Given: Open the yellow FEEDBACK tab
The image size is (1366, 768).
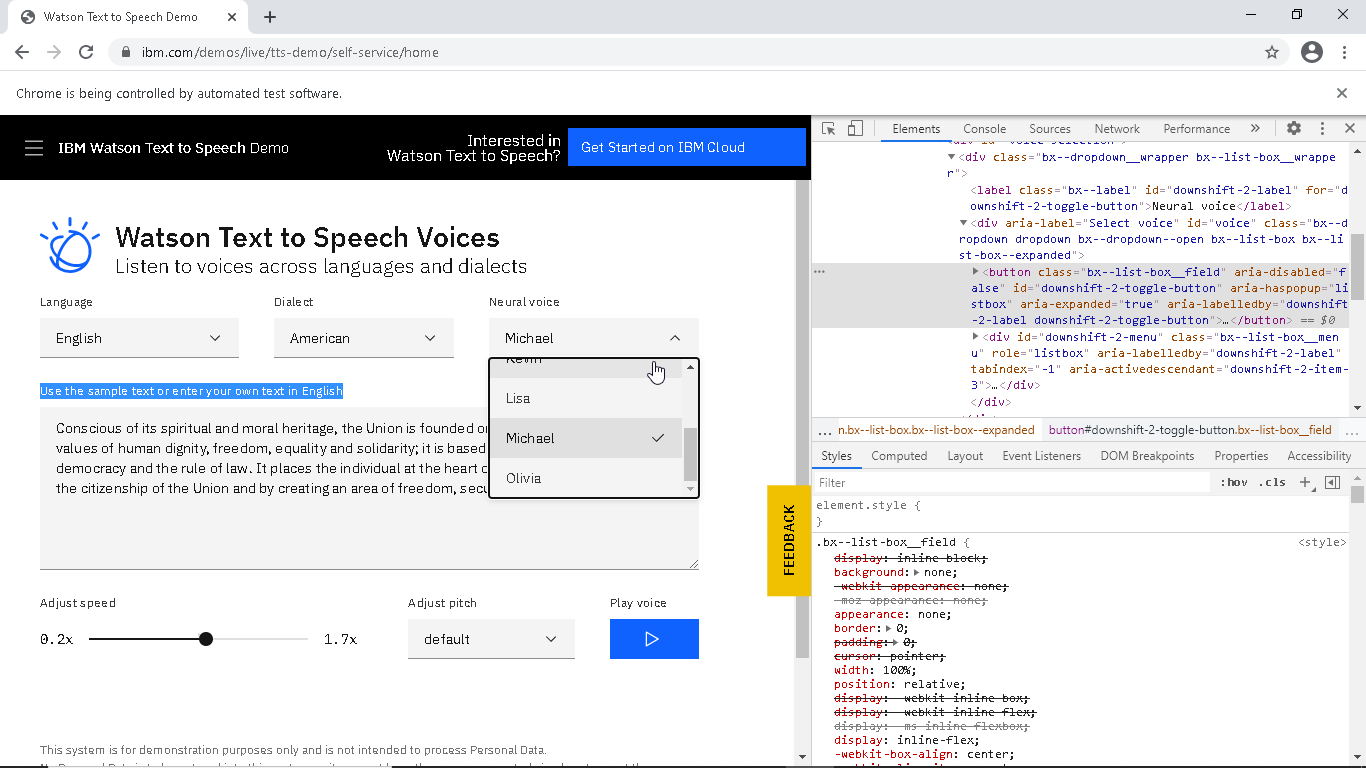Looking at the screenshot, I should click(789, 540).
